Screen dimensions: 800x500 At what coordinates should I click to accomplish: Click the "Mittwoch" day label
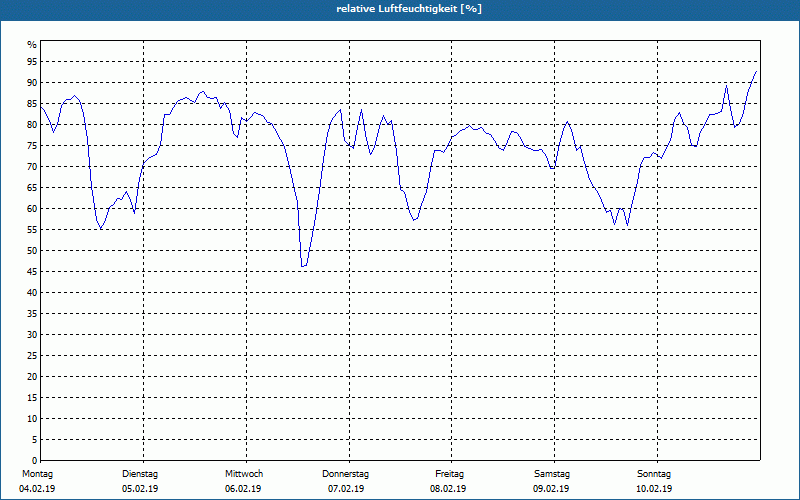[244, 474]
